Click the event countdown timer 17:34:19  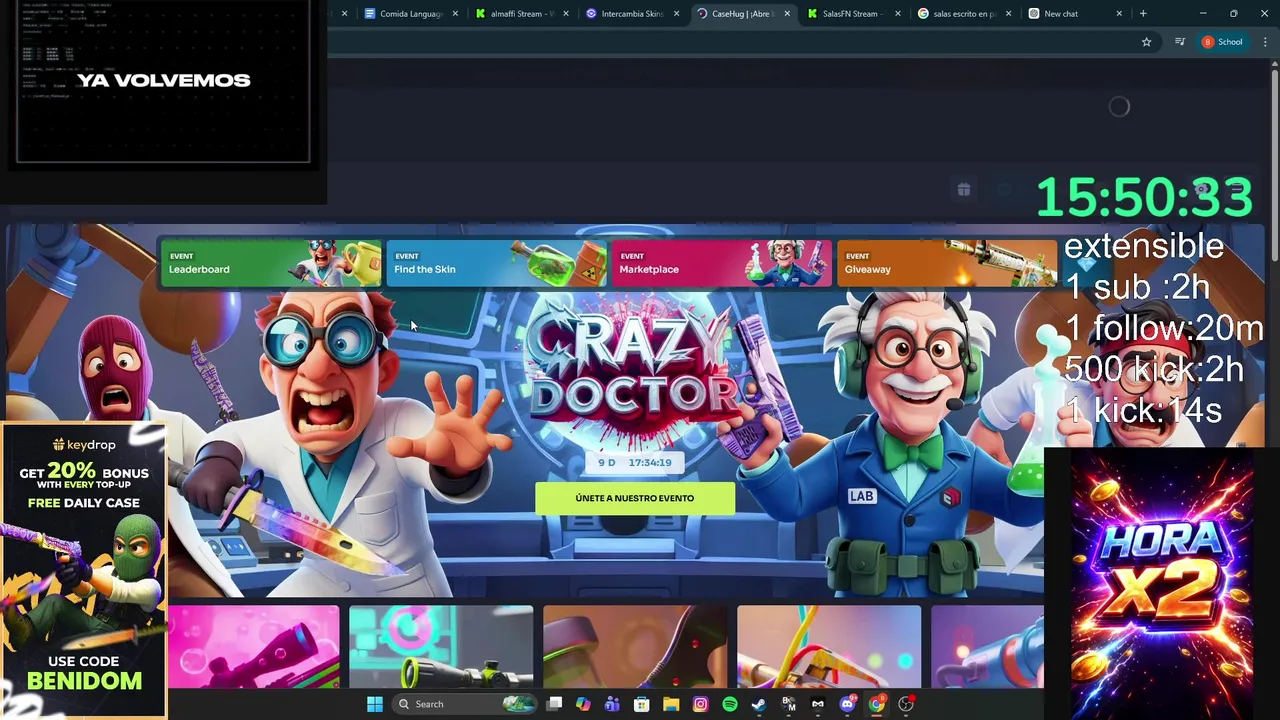point(635,463)
